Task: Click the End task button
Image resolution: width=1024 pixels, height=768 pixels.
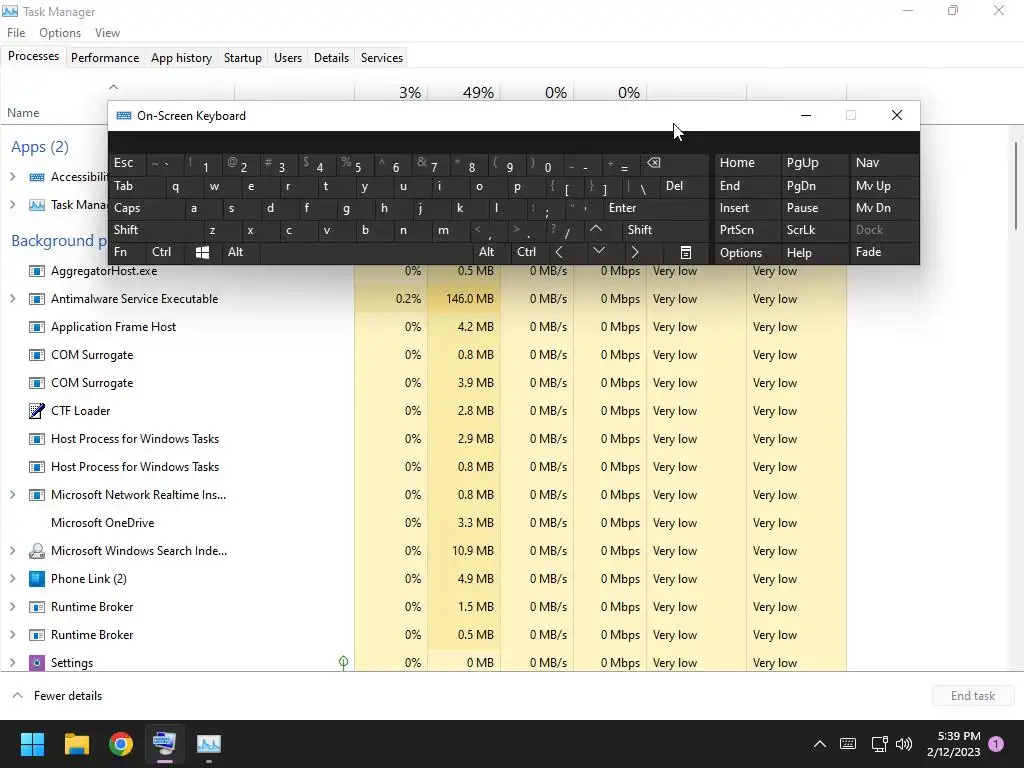Action: (x=972, y=696)
